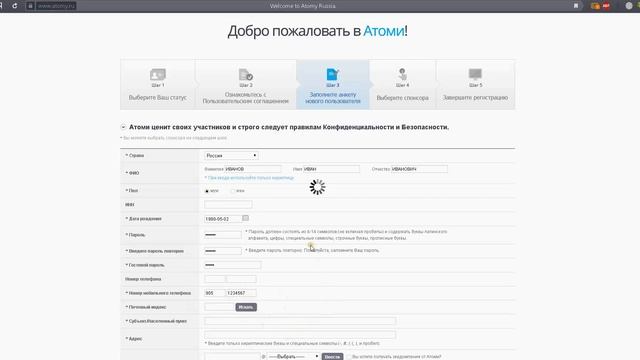Open the calendar picker beside birth date
This screenshot has width=640, height=360.
pos(245,218)
